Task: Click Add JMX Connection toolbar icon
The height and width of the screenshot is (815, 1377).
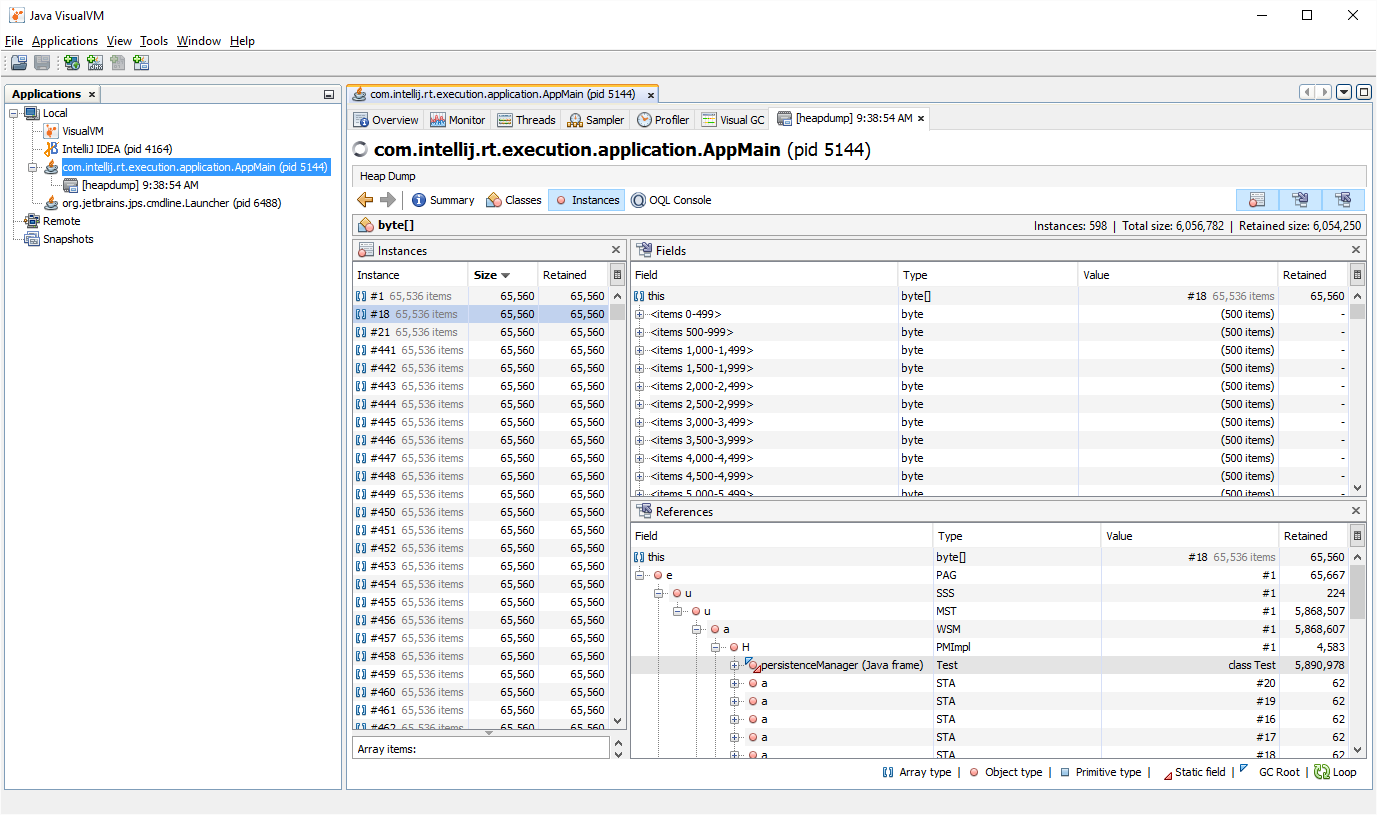Action: (x=95, y=63)
